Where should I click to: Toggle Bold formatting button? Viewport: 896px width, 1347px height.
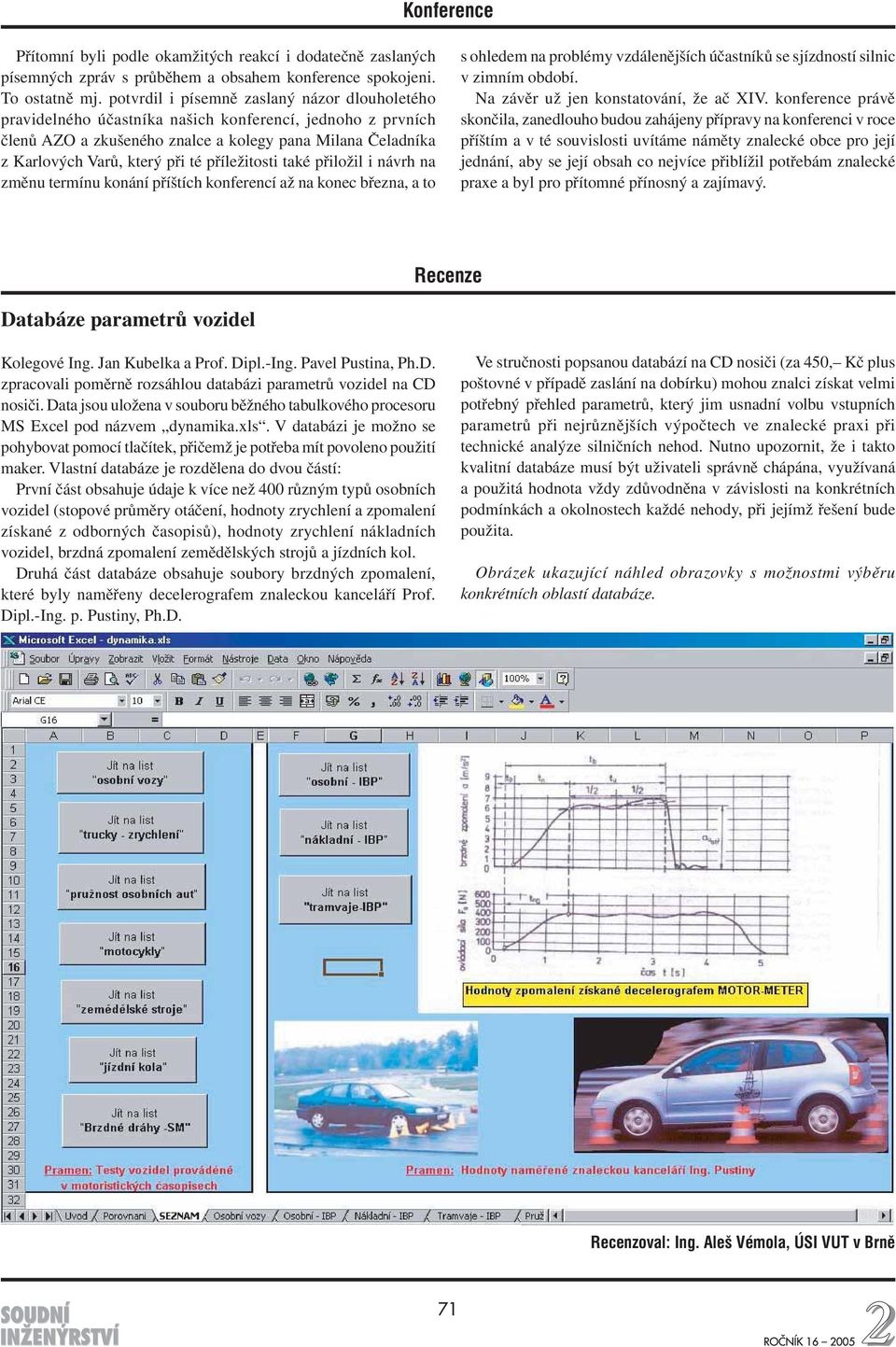[x=178, y=701]
